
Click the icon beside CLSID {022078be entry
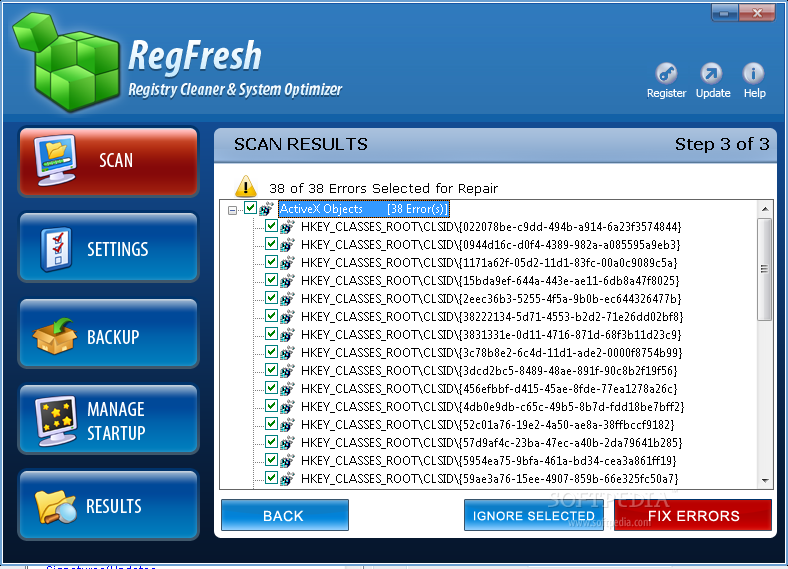click(287, 227)
